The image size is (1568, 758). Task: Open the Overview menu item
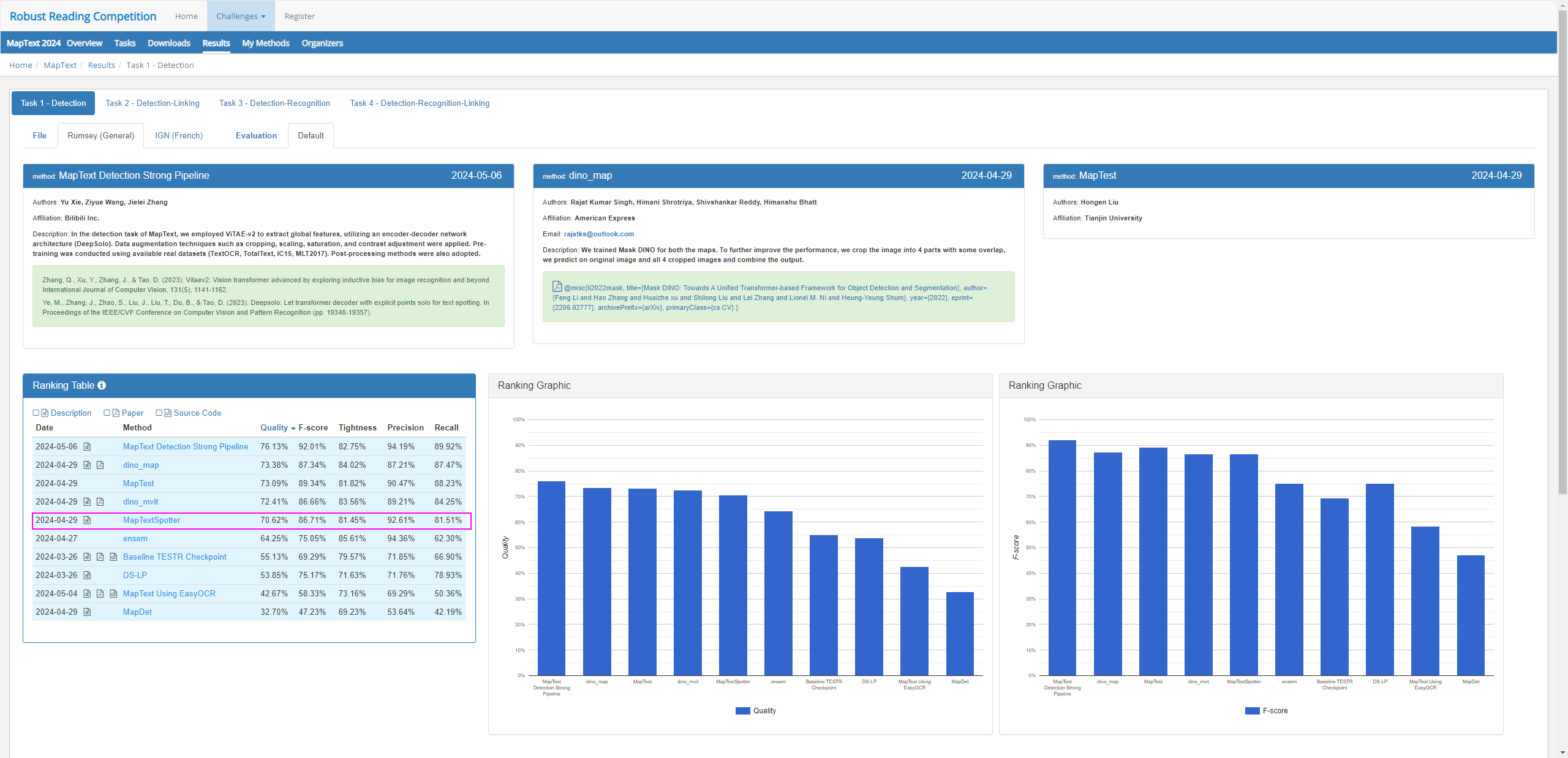coord(85,43)
